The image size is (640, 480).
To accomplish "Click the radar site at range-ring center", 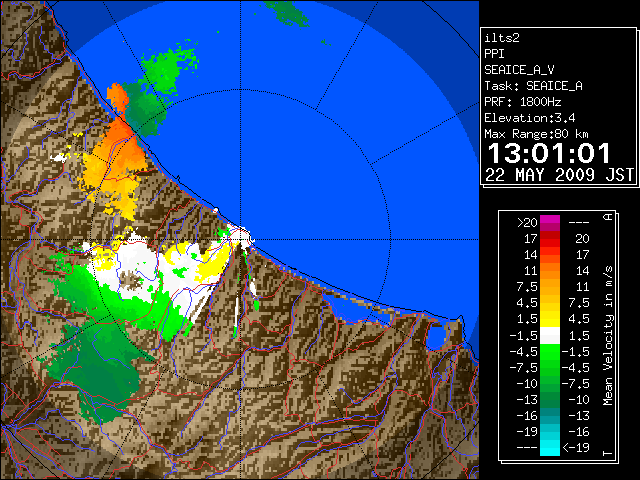I will tap(241, 239).
